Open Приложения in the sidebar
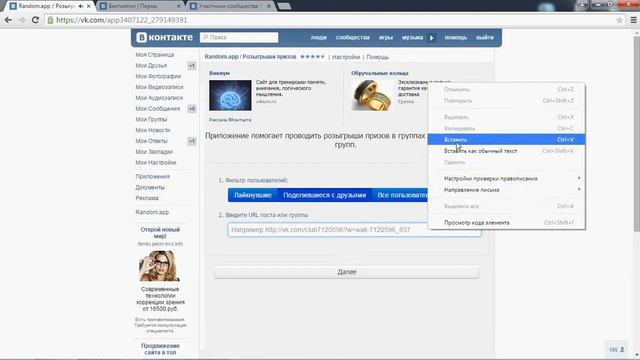The height and width of the screenshot is (360, 640). pos(153,177)
